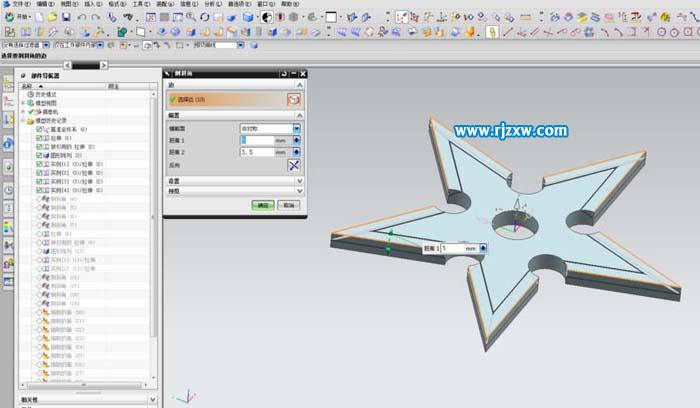Uncheck the 基准坐标系 (0) feature checkbox
Viewport: 700px width, 408px height.
tap(40, 129)
